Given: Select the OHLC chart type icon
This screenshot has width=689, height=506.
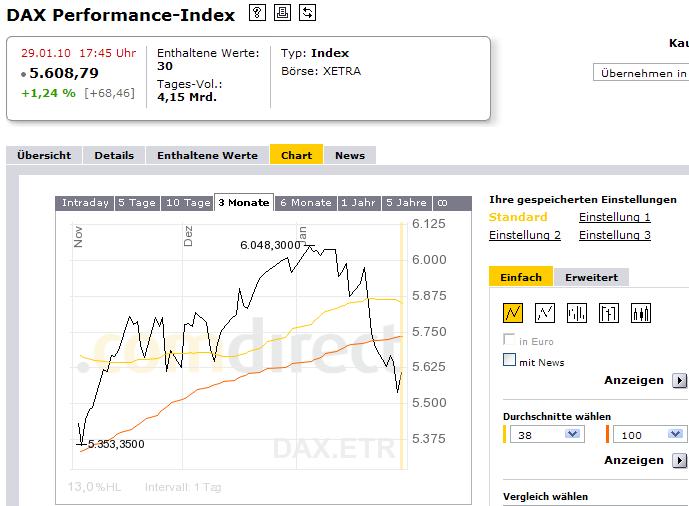Looking at the screenshot, I should pyautogui.click(x=609, y=313).
